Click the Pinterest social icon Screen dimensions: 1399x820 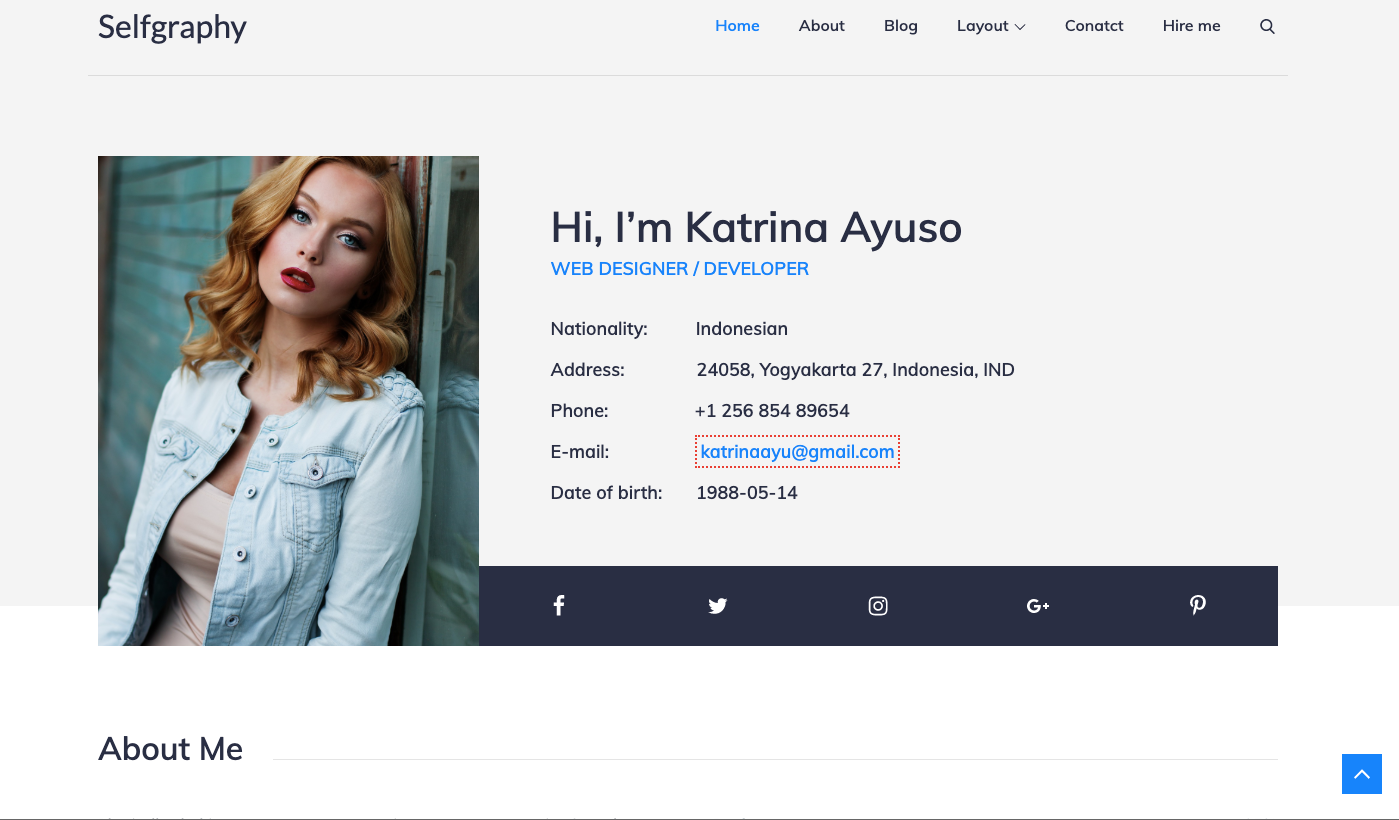pyautogui.click(x=1197, y=605)
